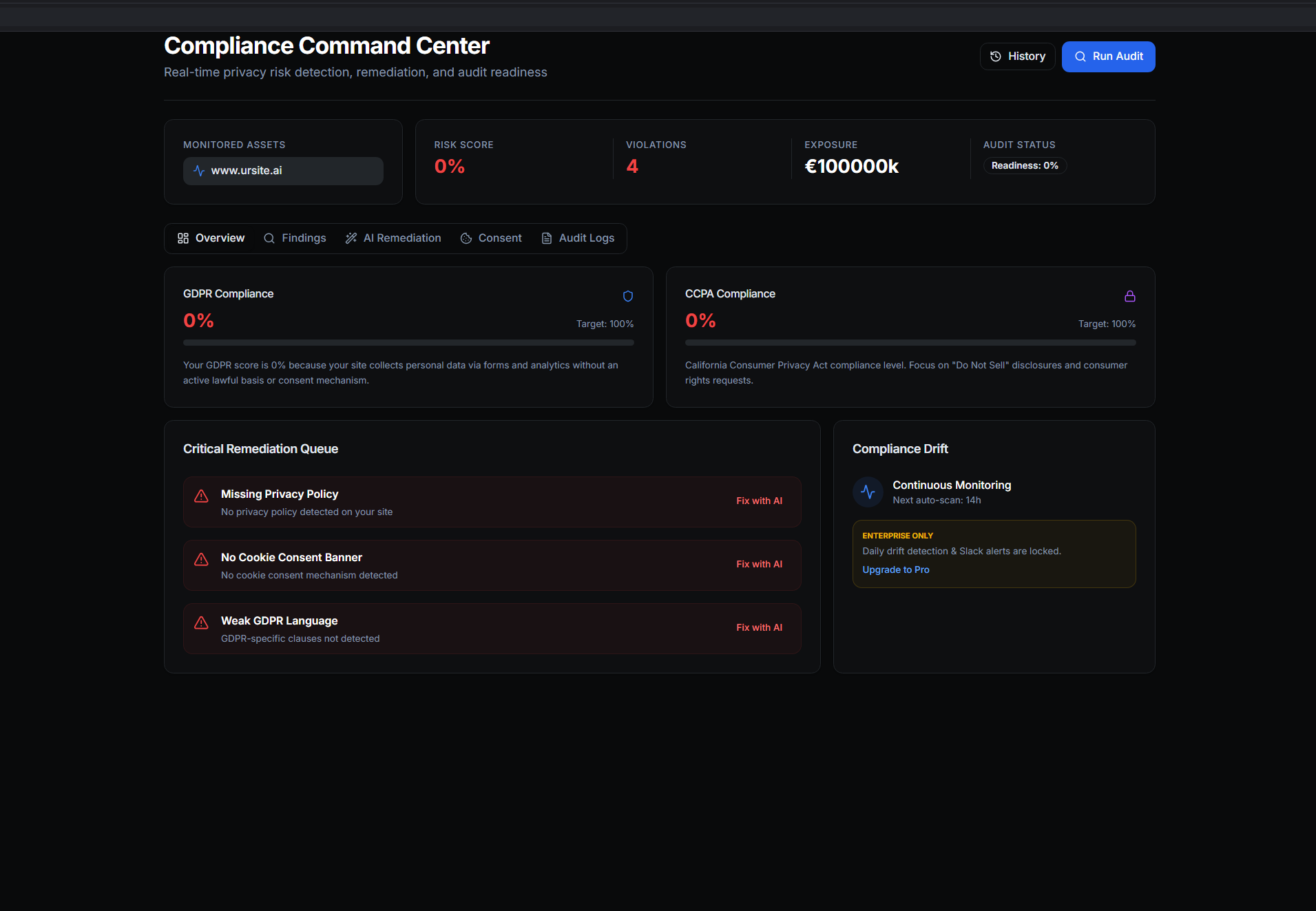The height and width of the screenshot is (911, 1316).
Task: Click the CCPA Compliance 0% score
Action: (x=700, y=321)
